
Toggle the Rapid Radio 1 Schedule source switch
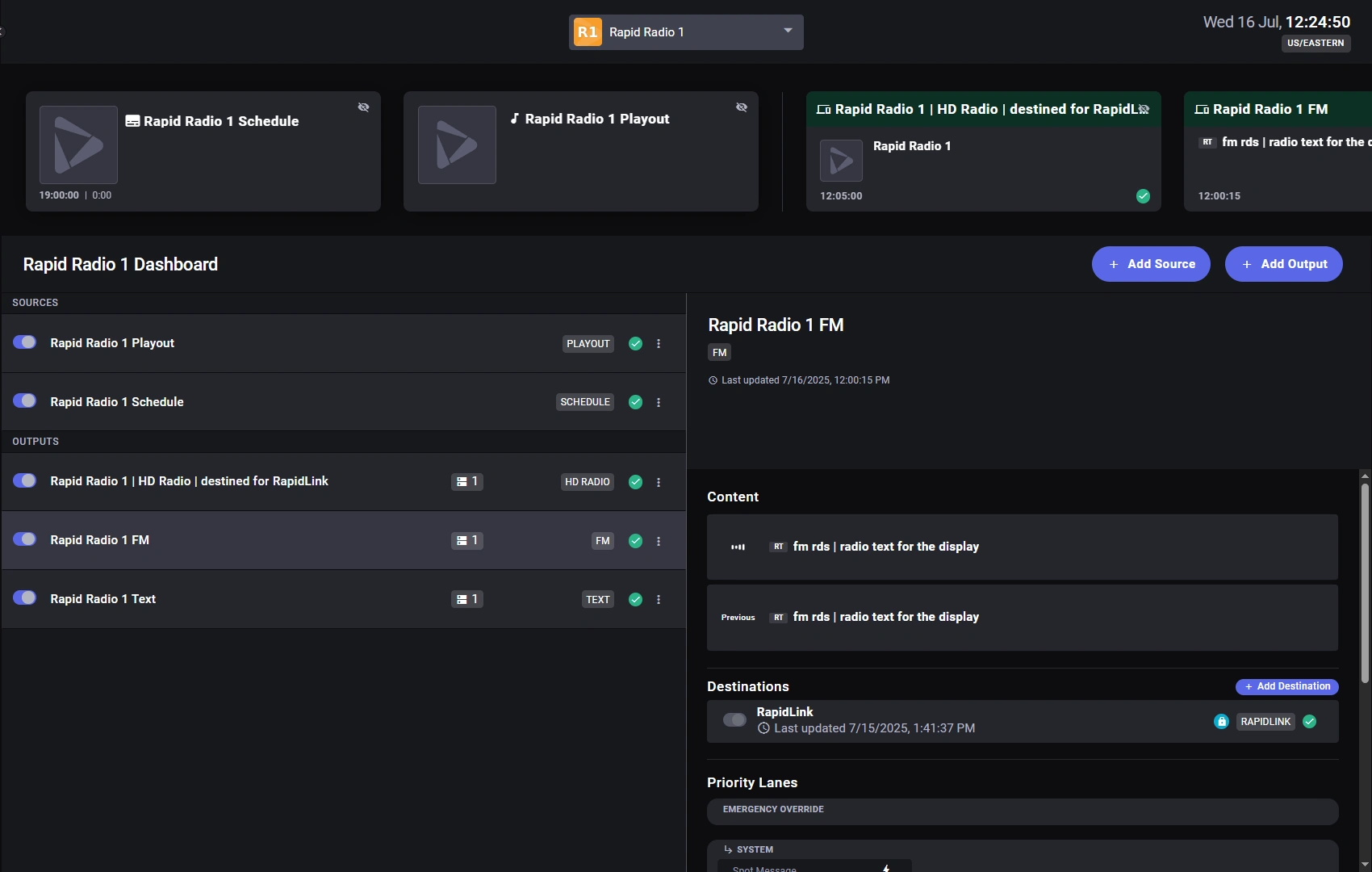click(25, 401)
